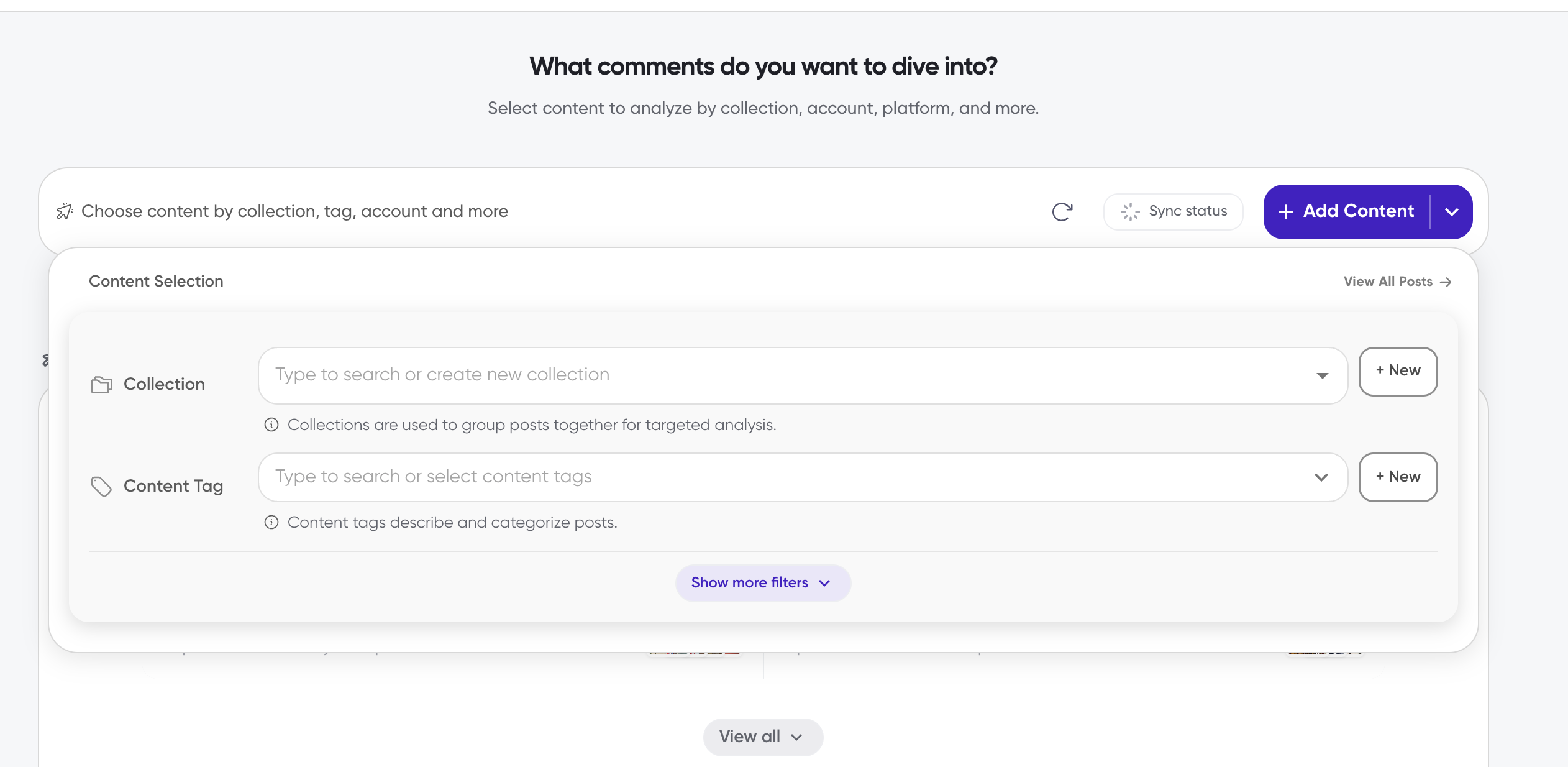
Task: Click the Content Tag label text
Action: click(x=173, y=486)
